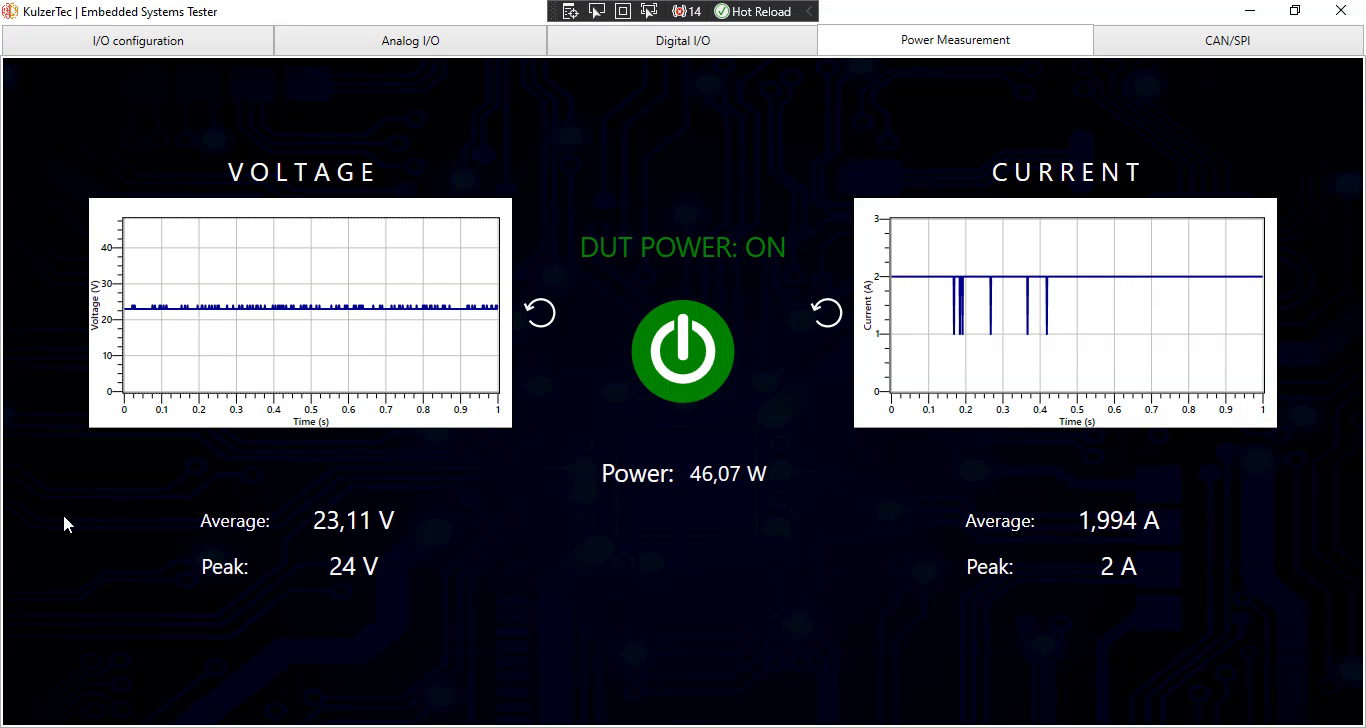Collapse the debug toolbar with the chevron

coord(809,11)
